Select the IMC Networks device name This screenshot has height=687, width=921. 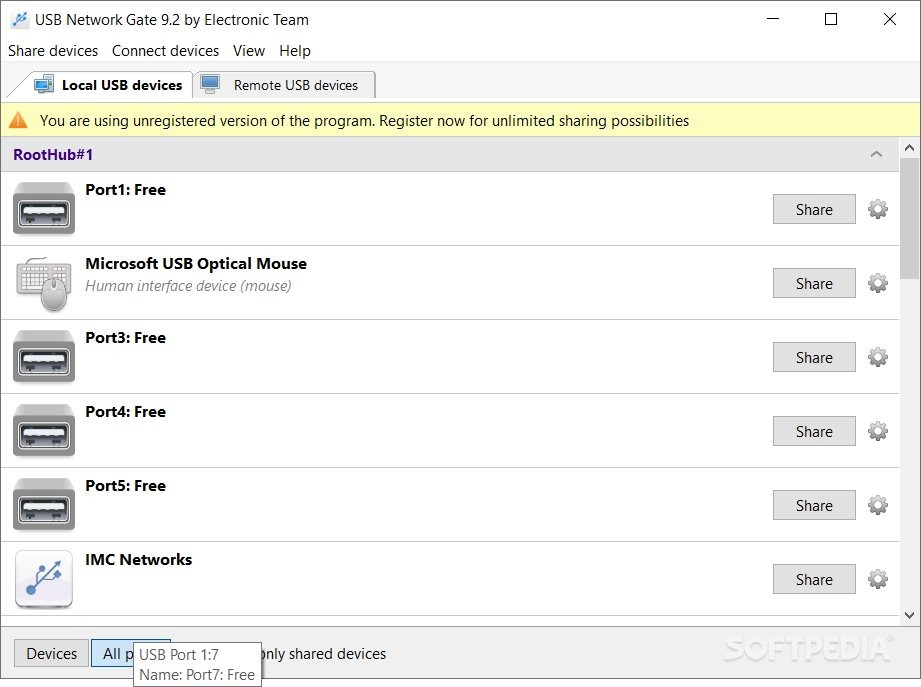click(x=139, y=560)
